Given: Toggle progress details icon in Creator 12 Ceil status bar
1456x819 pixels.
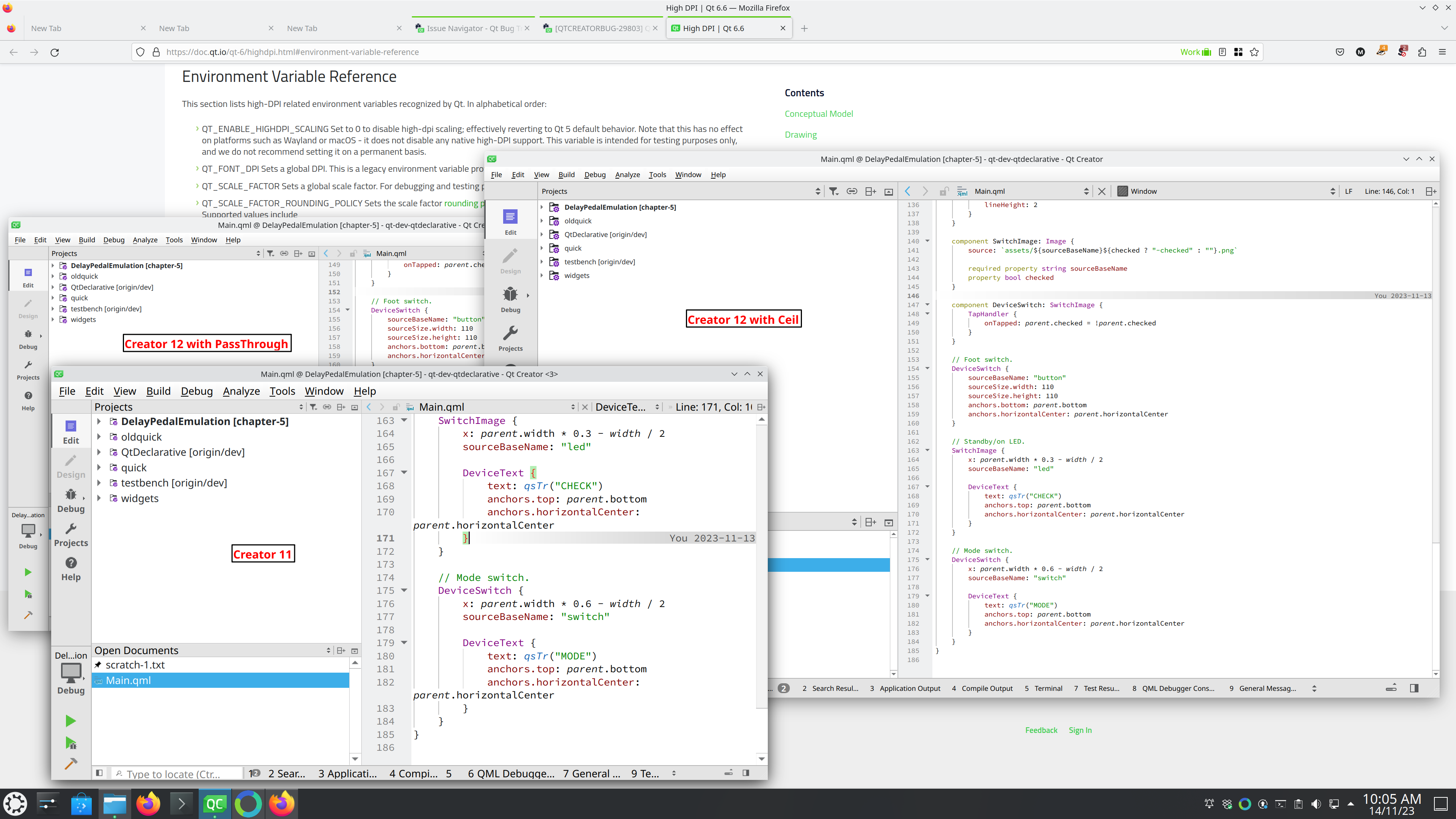Looking at the screenshot, I should (1392, 688).
